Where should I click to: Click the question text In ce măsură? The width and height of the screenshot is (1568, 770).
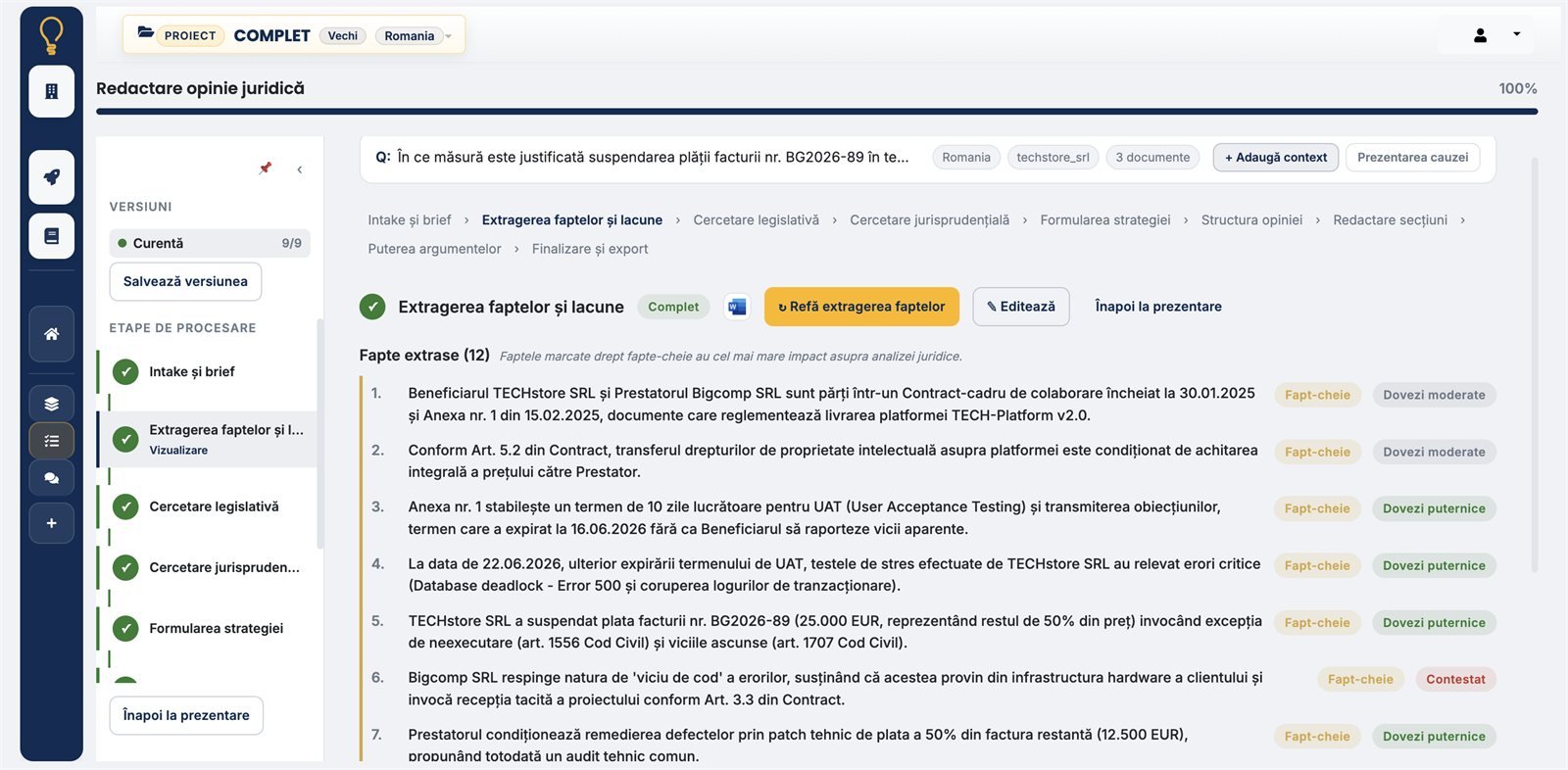point(653,157)
